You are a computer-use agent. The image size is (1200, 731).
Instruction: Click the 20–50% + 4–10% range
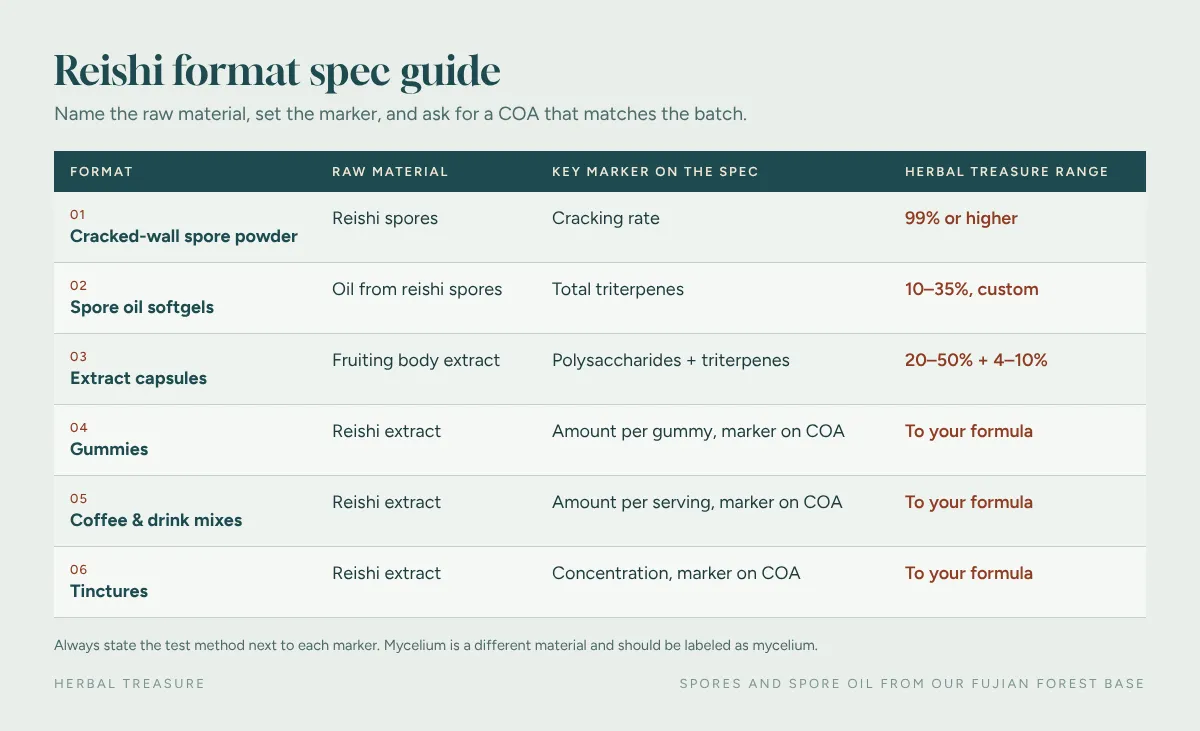click(976, 360)
